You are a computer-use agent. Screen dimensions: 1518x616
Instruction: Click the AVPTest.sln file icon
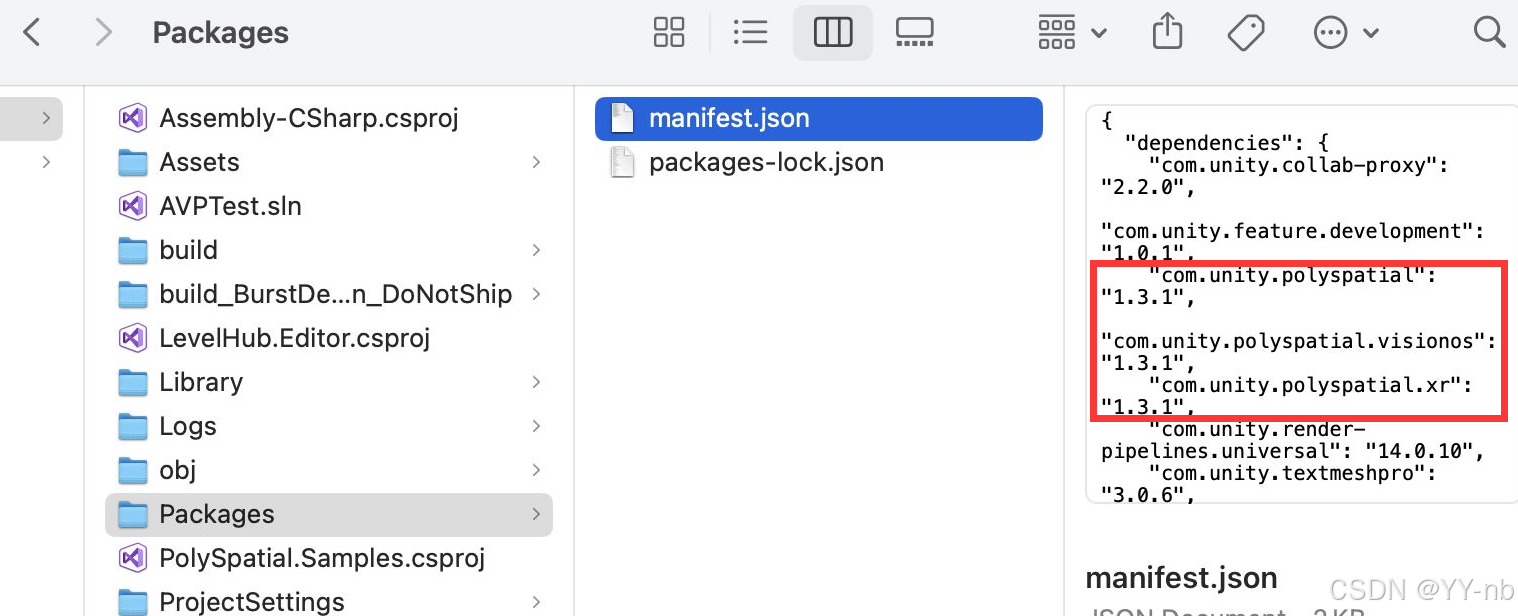(x=133, y=206)
